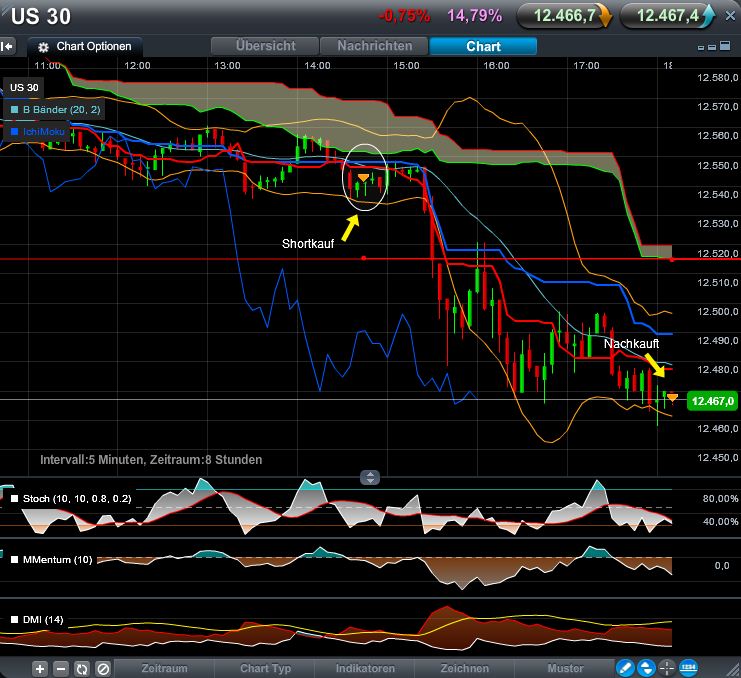Select the US 30 legend label

coord(24,87)
